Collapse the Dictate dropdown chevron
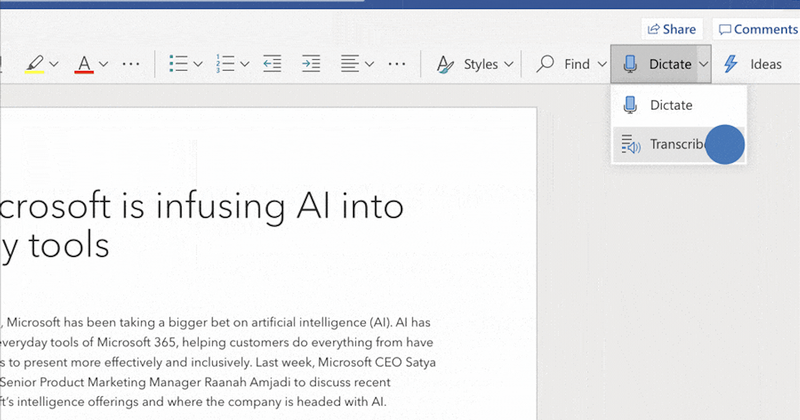 click(704, 64)
